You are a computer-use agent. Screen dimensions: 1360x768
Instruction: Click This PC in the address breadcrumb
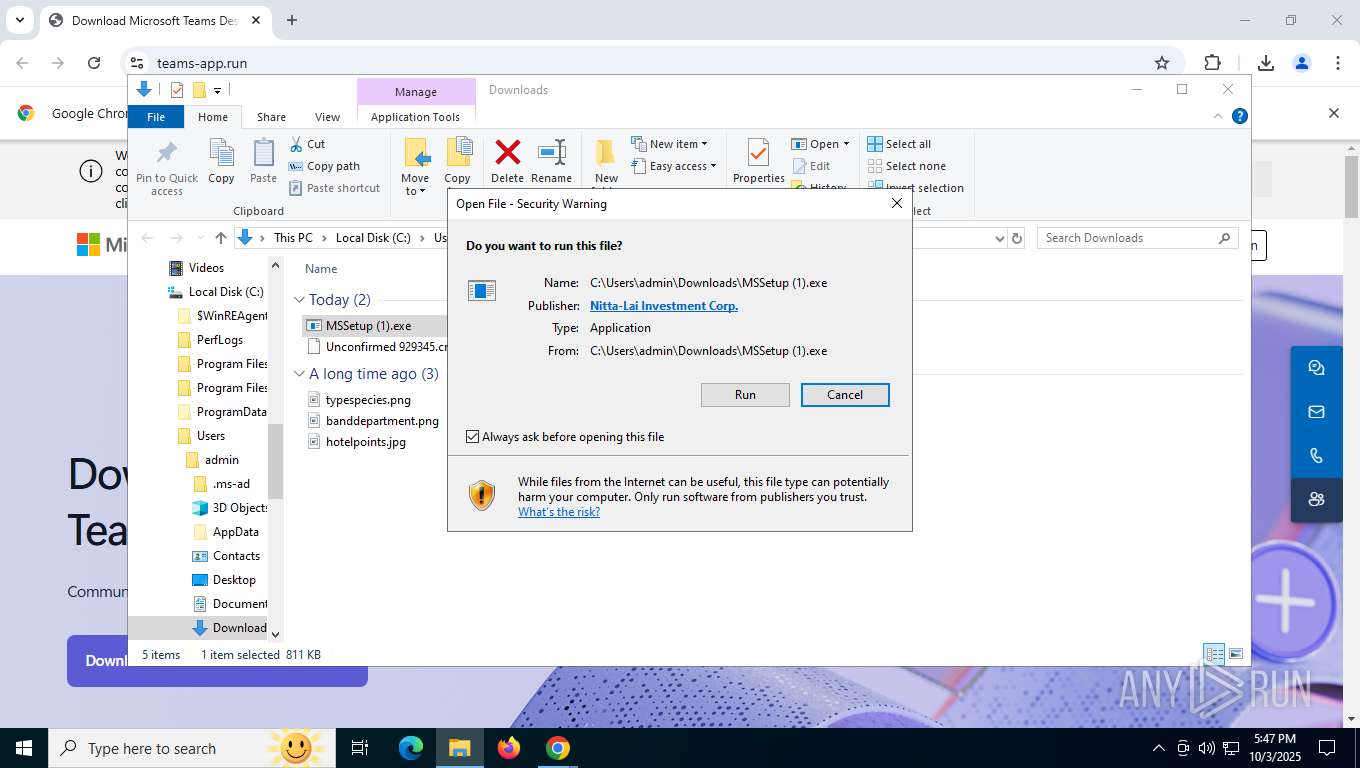tap(293, 238)
